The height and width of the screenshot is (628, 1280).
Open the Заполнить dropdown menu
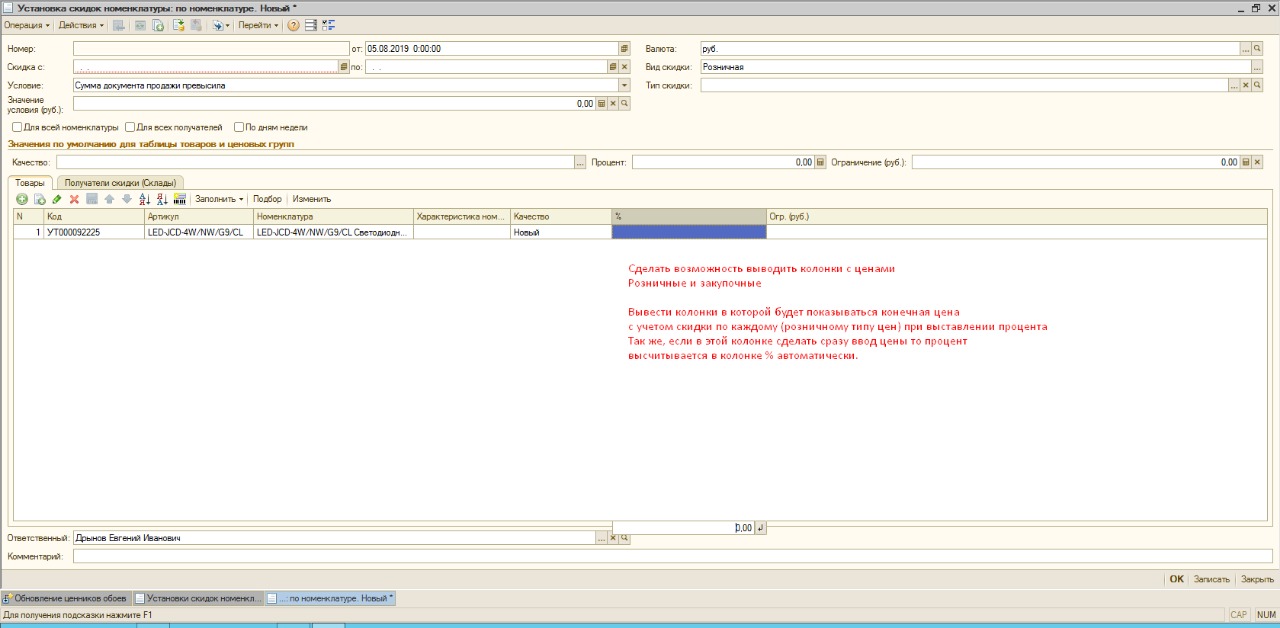pyautogui.click(x=219, y=199)
